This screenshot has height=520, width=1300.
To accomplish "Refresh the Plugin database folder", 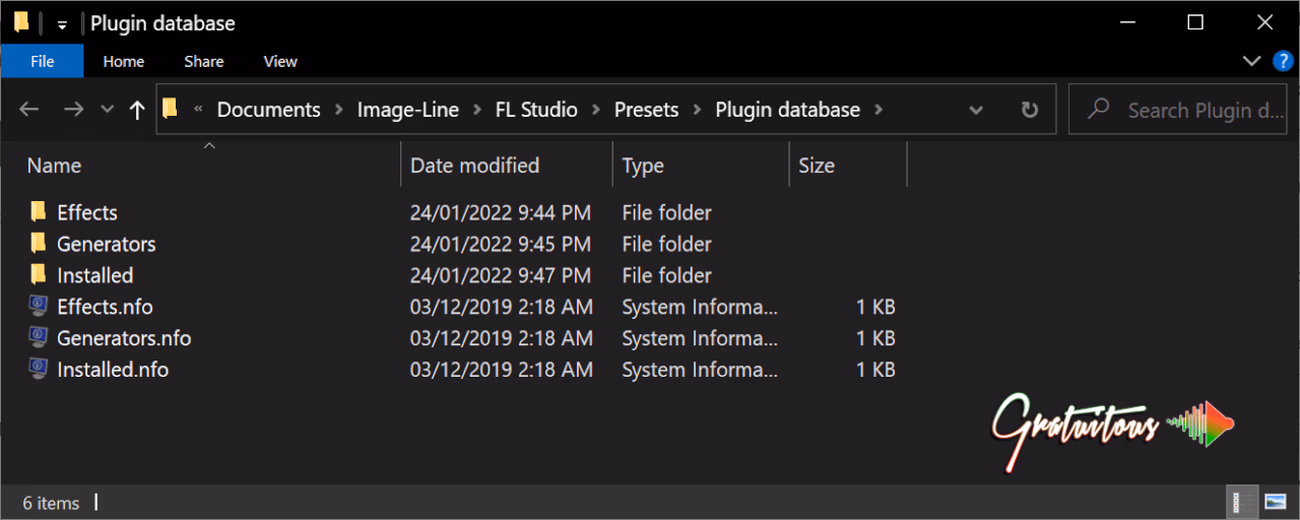I will point(1029,110).
